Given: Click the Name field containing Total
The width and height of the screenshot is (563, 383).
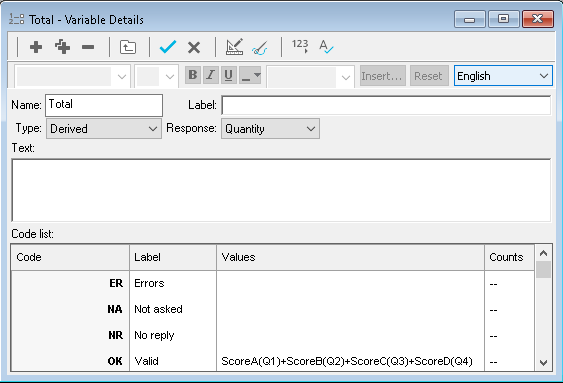Looking at the screenshot, I should pos(104,105).
